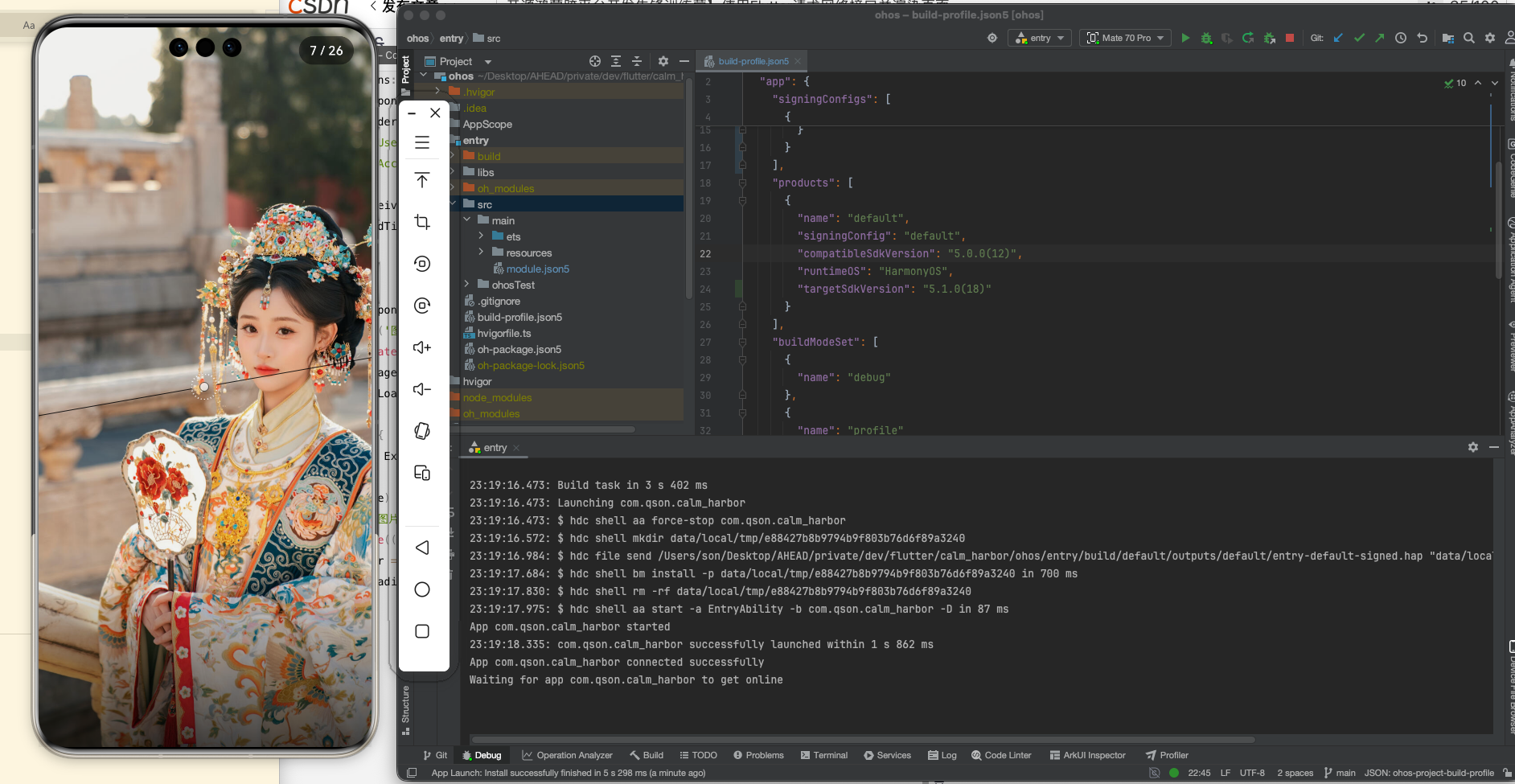
Task: Open the Git tool window tab
Action: click(x=435, y=755)
